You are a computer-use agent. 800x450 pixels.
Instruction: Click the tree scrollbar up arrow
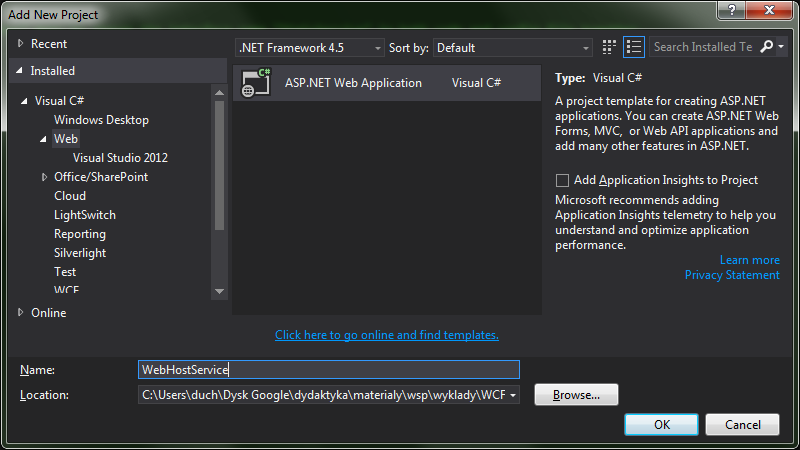point(219,93)
